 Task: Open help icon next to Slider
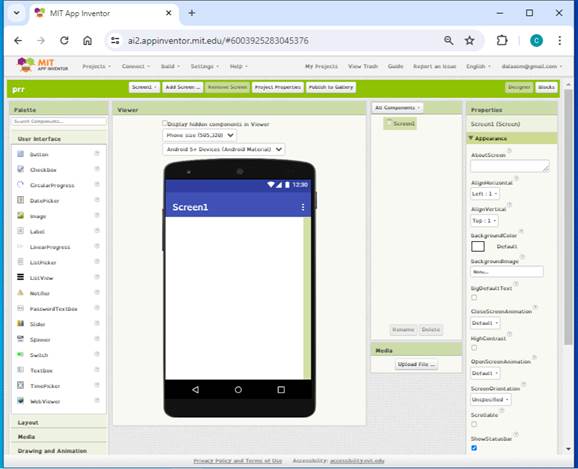(97, 323)
